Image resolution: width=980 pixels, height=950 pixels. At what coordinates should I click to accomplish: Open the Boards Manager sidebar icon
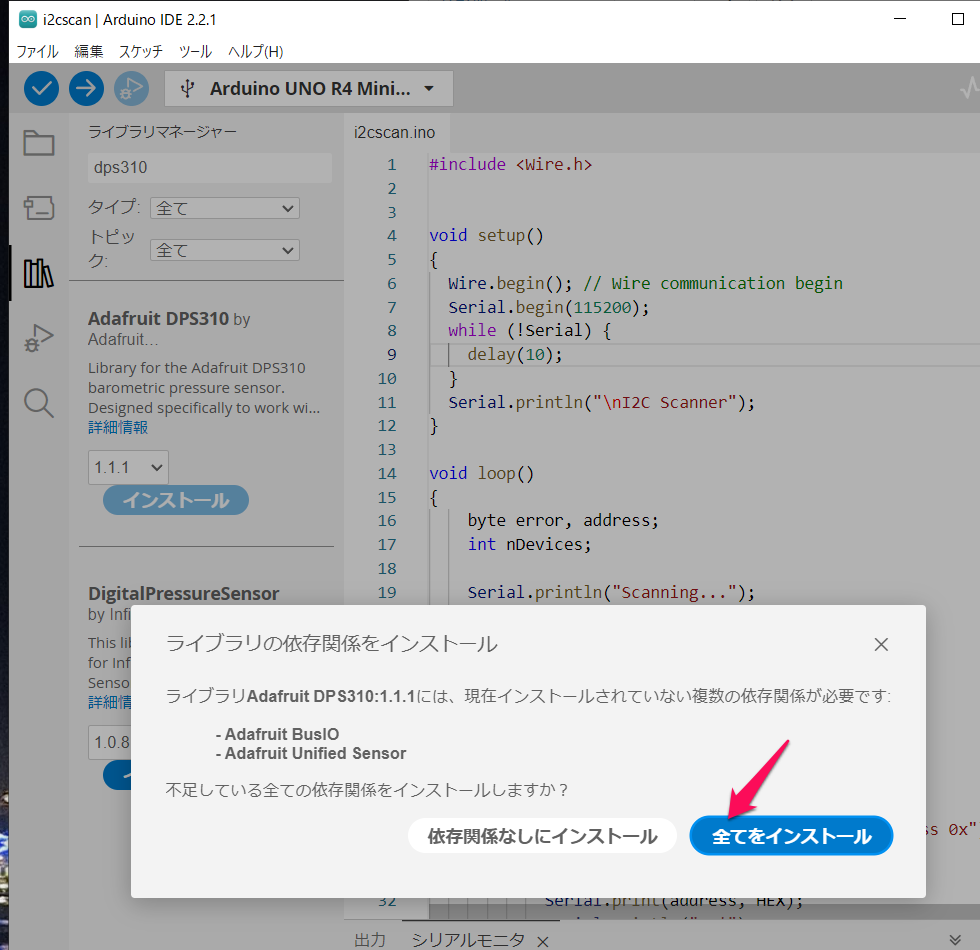click(x=39, y=207)
